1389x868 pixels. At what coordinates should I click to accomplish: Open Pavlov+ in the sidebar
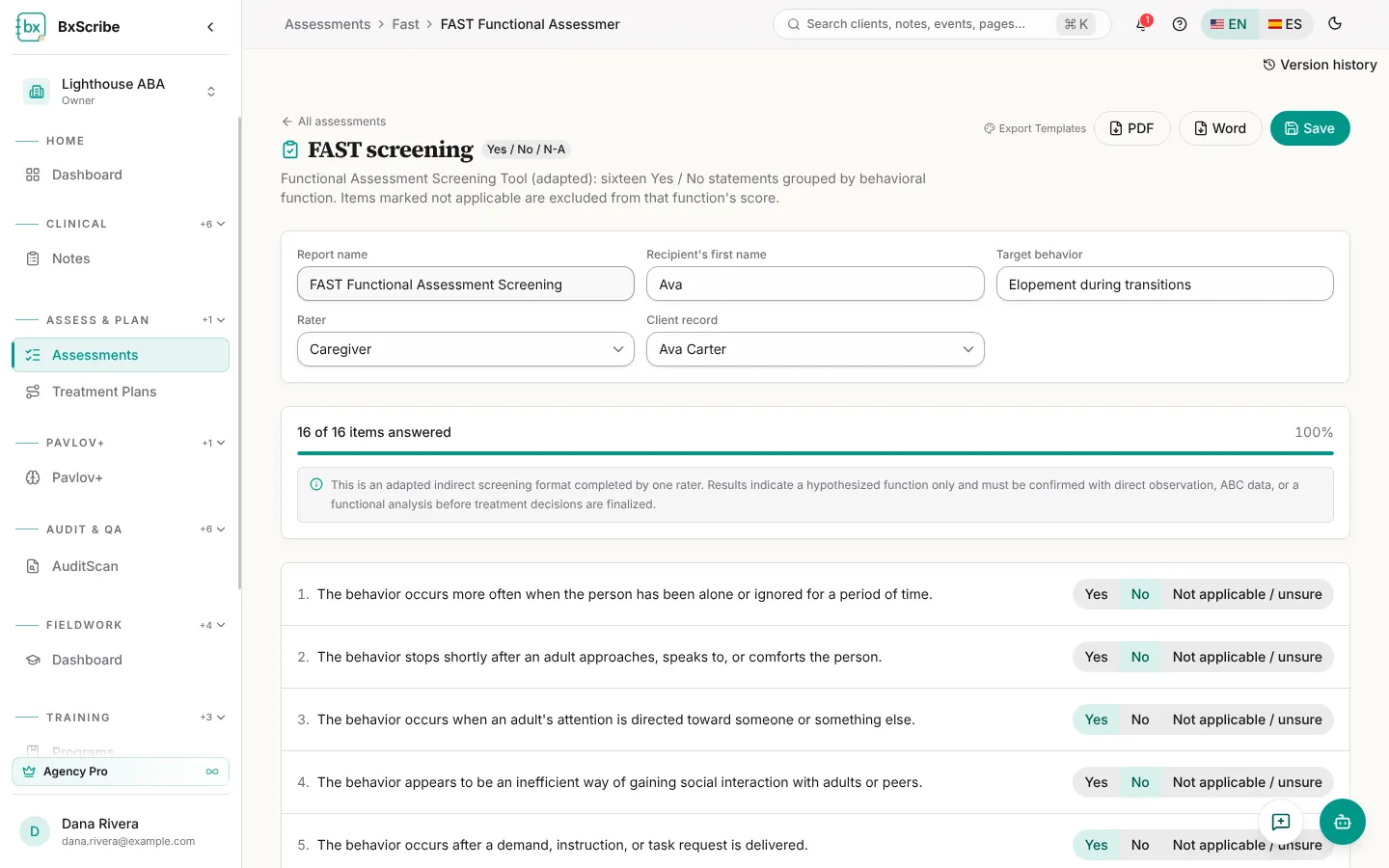(x=121, y=477)
